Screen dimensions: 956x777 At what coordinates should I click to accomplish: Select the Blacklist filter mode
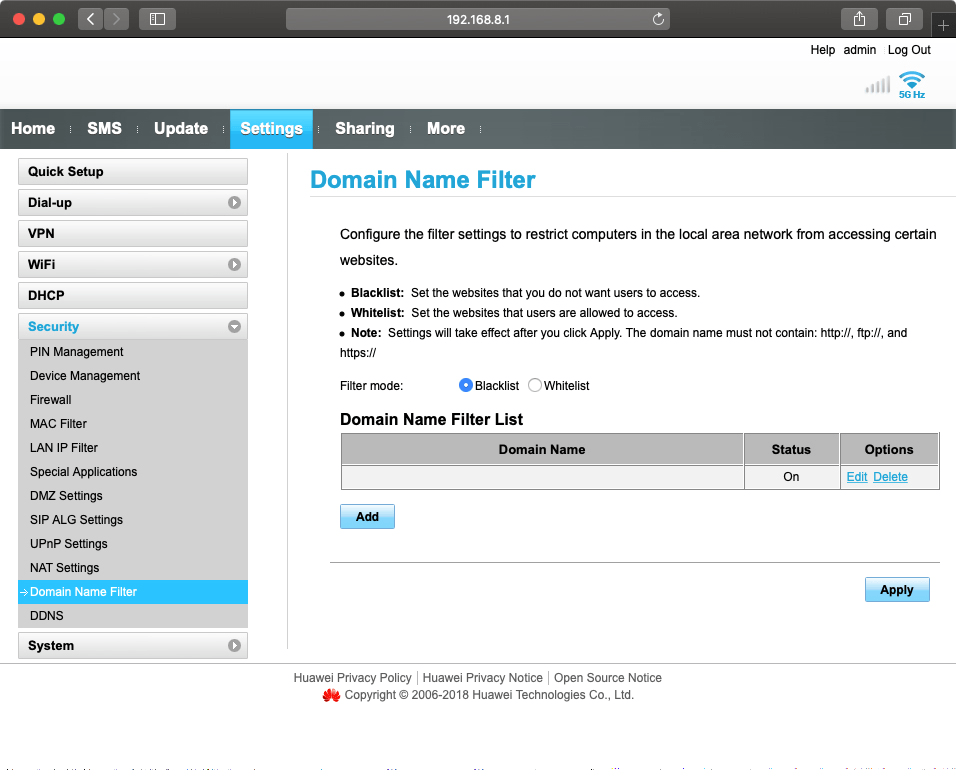click(466, 385)
